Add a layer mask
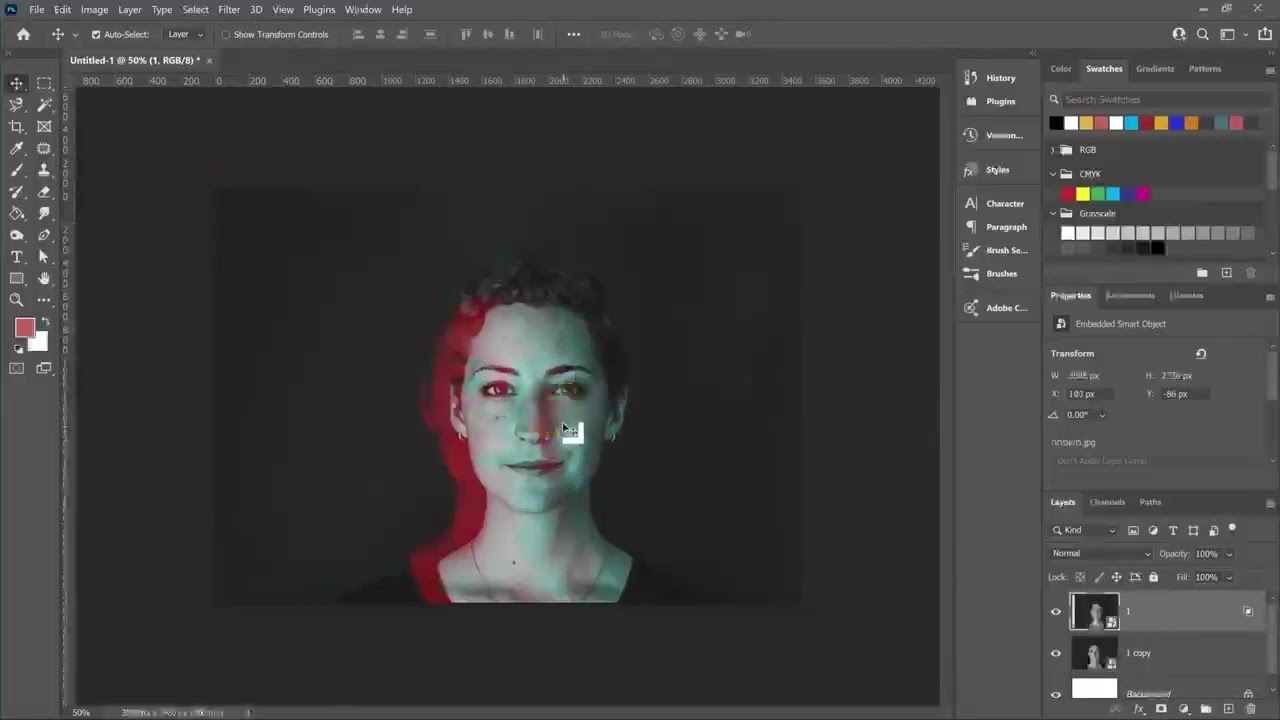The image size is (1280, 720). [1161, 709]
